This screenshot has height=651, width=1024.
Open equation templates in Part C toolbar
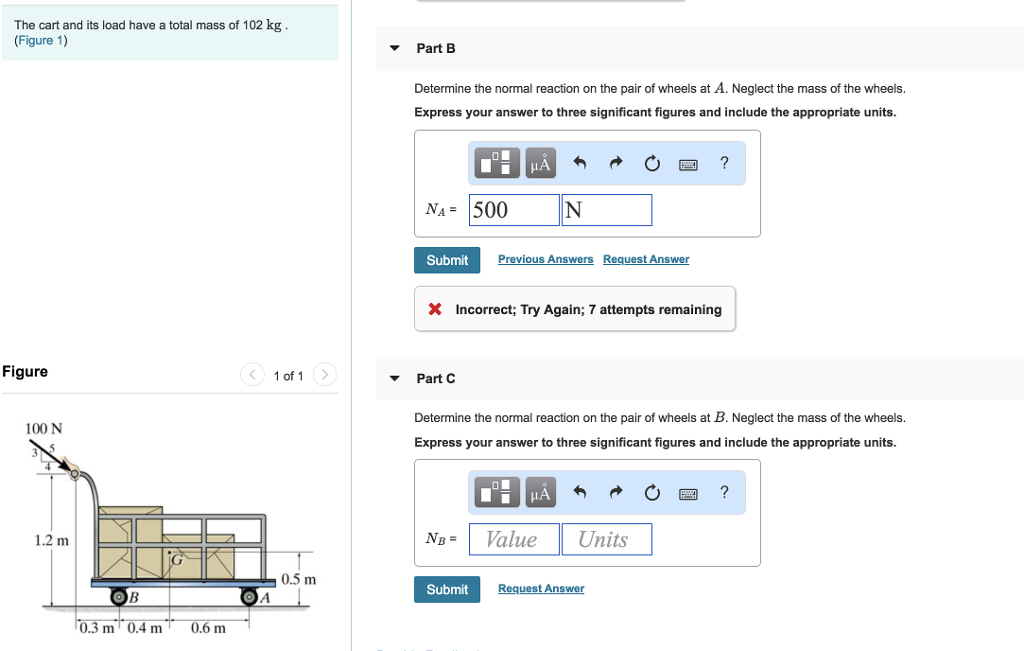(x=496, y=492)
